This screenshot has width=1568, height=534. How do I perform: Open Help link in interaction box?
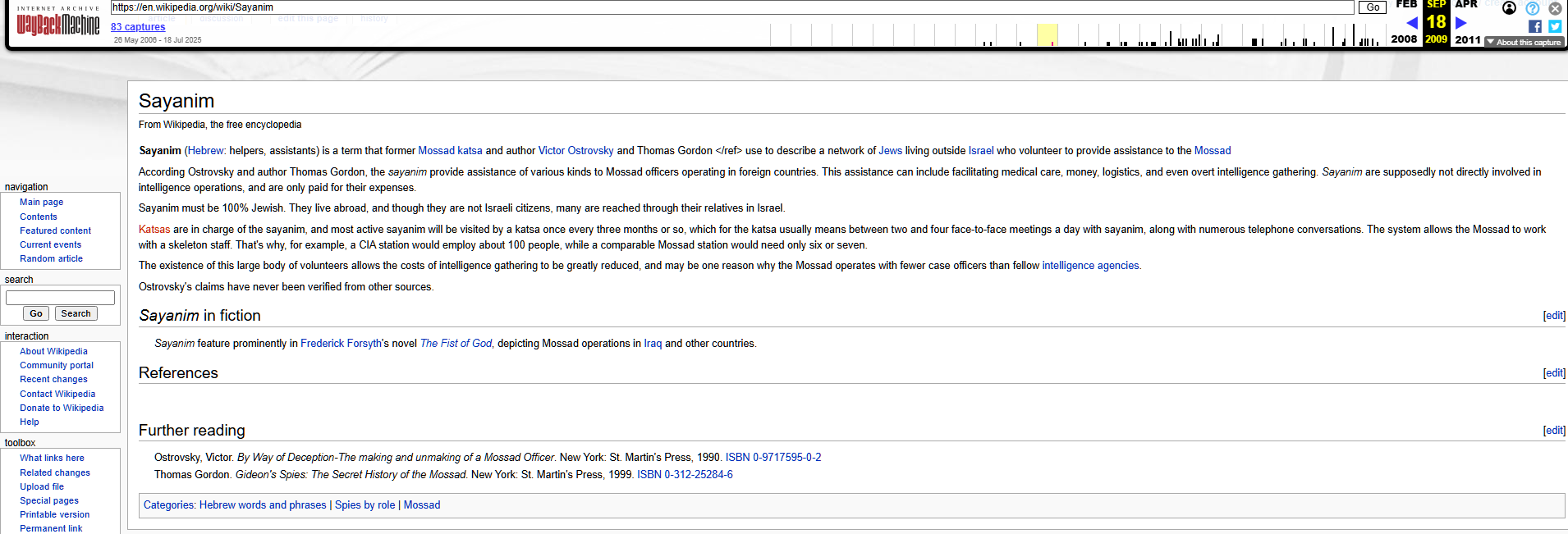pos(30,422)
